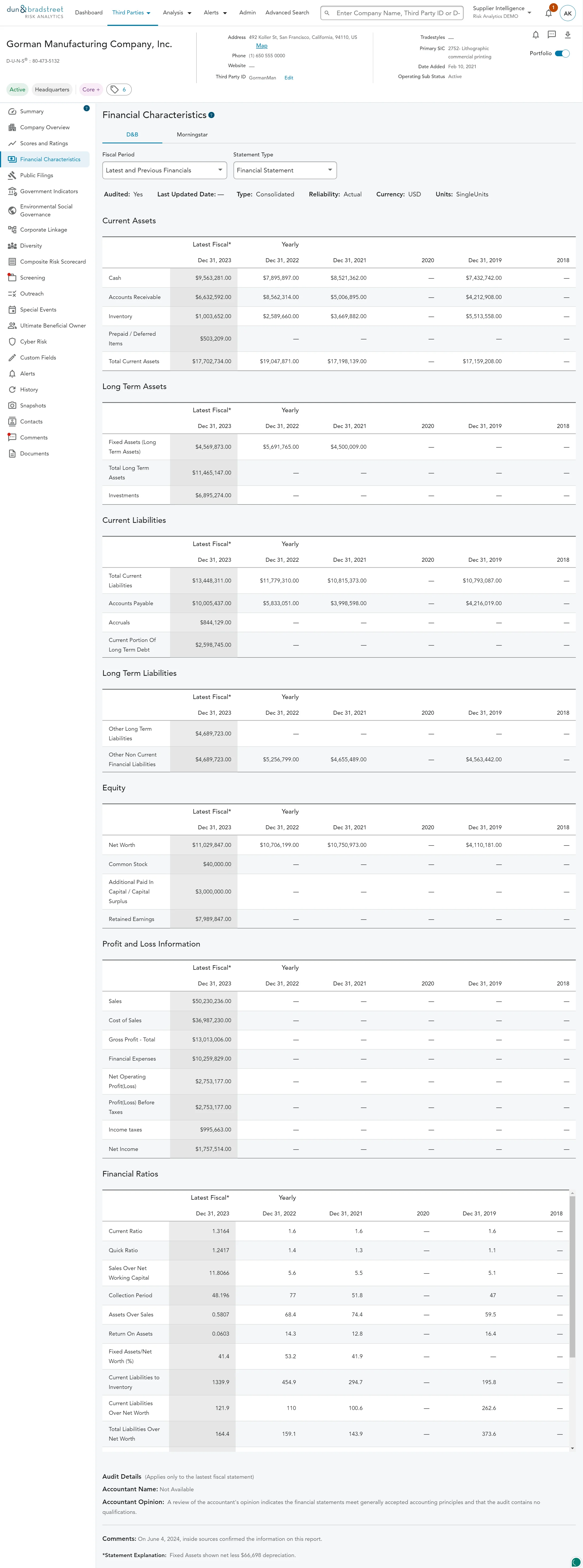Screen dimensions: 583x1568
Task: Open Cyber Risk shield in sidebar
Action: click(12, 341)
